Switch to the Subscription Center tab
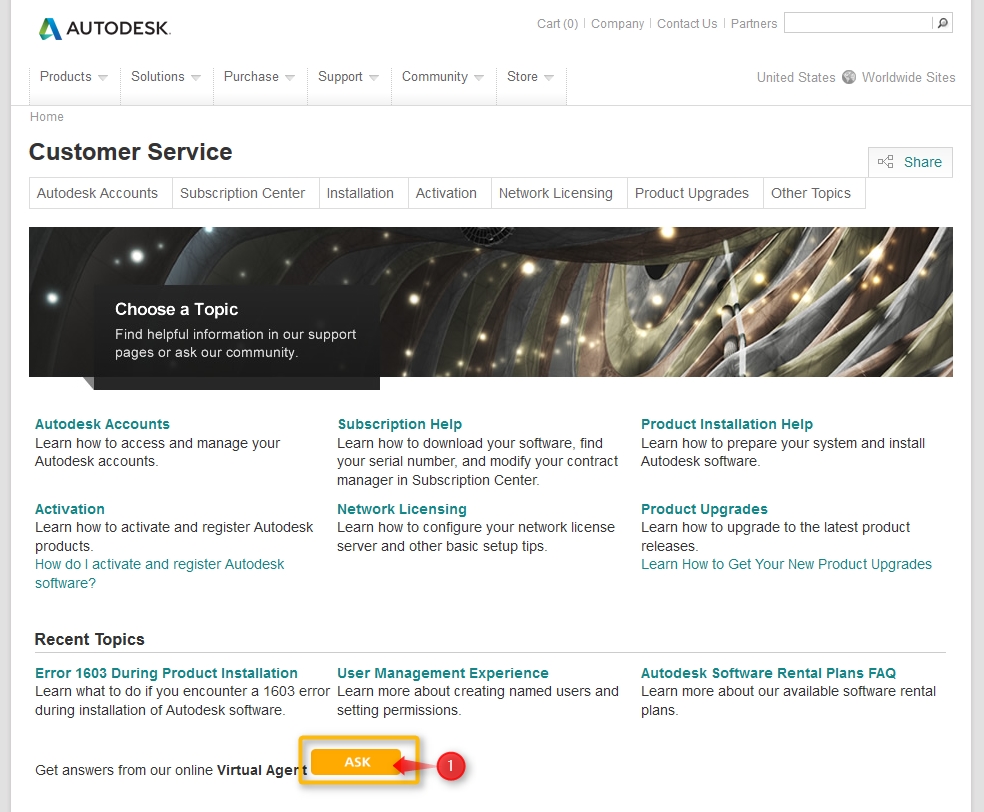 coord(242,193)
